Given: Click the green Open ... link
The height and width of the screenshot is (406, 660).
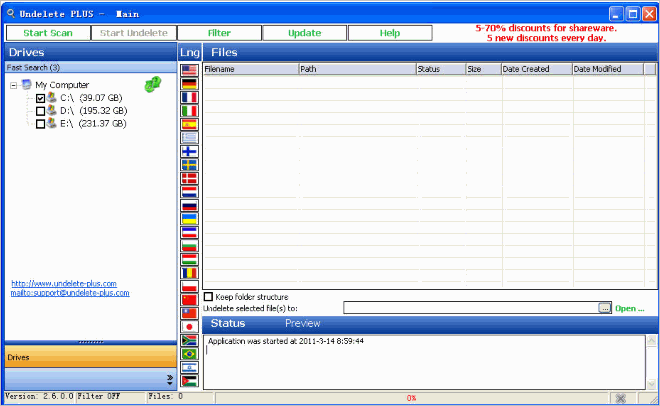Looking at the screenshot, I should (630, 308).
